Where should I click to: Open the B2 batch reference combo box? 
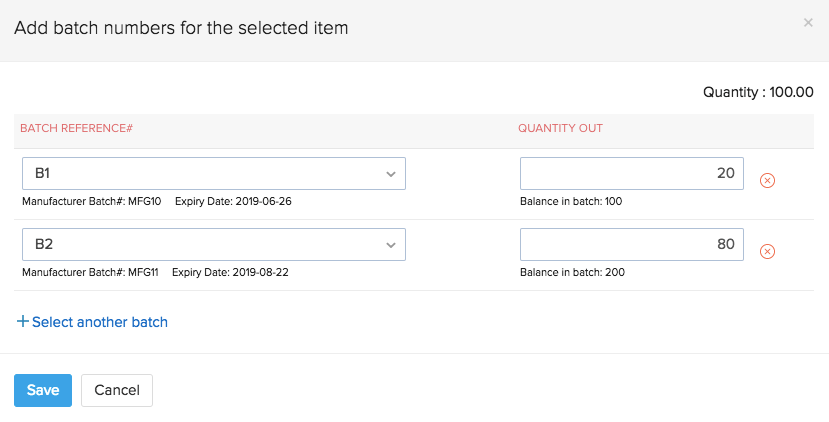[x=200, y=245]
